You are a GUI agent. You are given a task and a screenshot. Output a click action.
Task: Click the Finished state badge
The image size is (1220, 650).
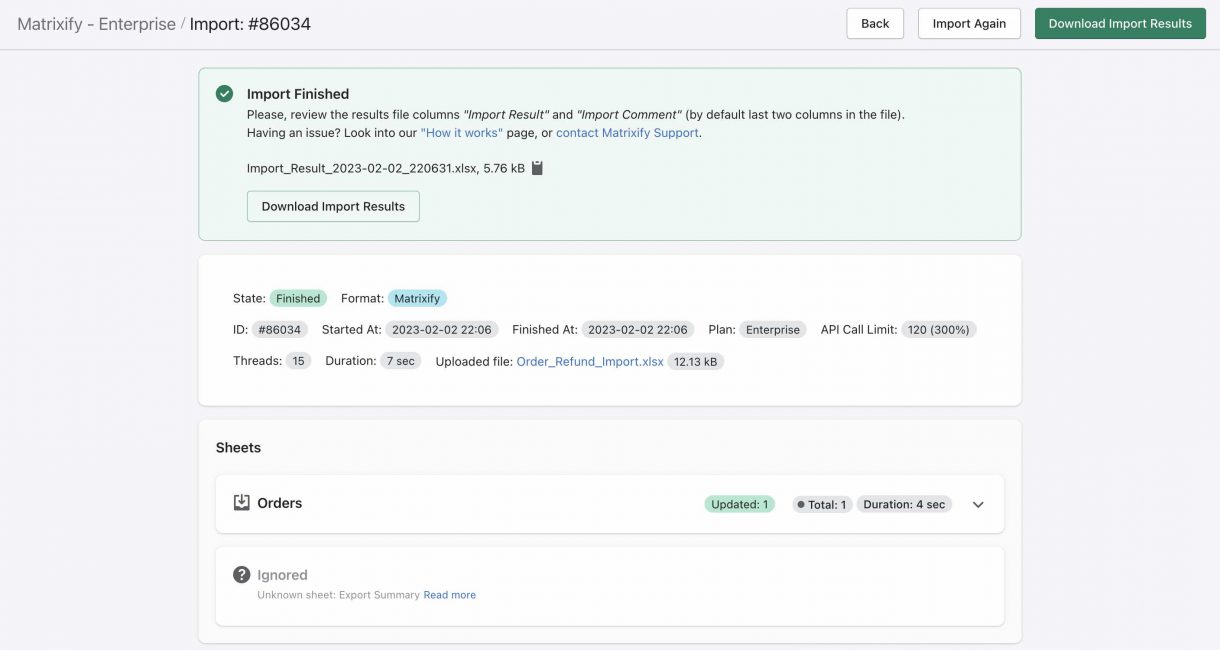pyautogui.click(x=297, y=297)
